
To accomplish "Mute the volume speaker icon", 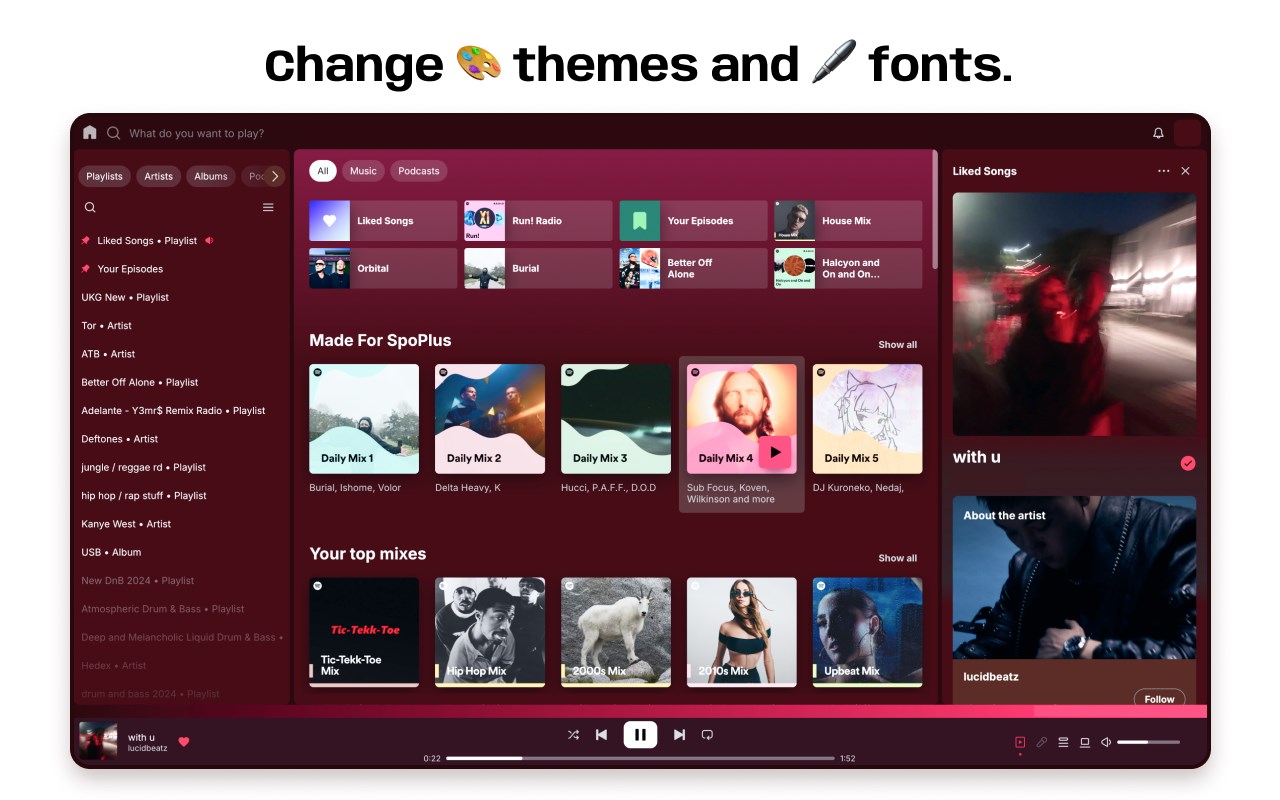I will (x=1106, y=742).
